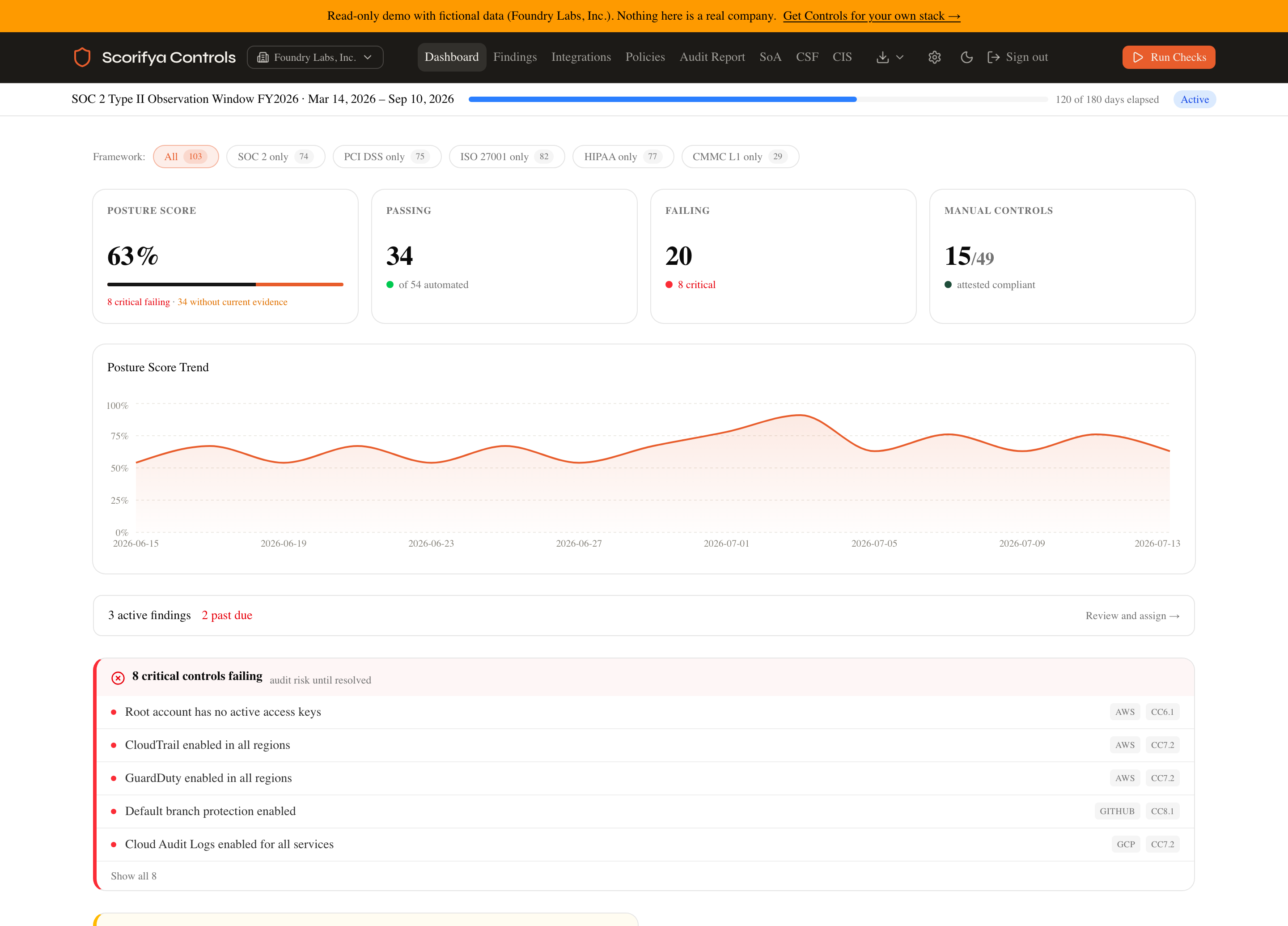
Task: Click the Active status badge
Action: 1195,99
